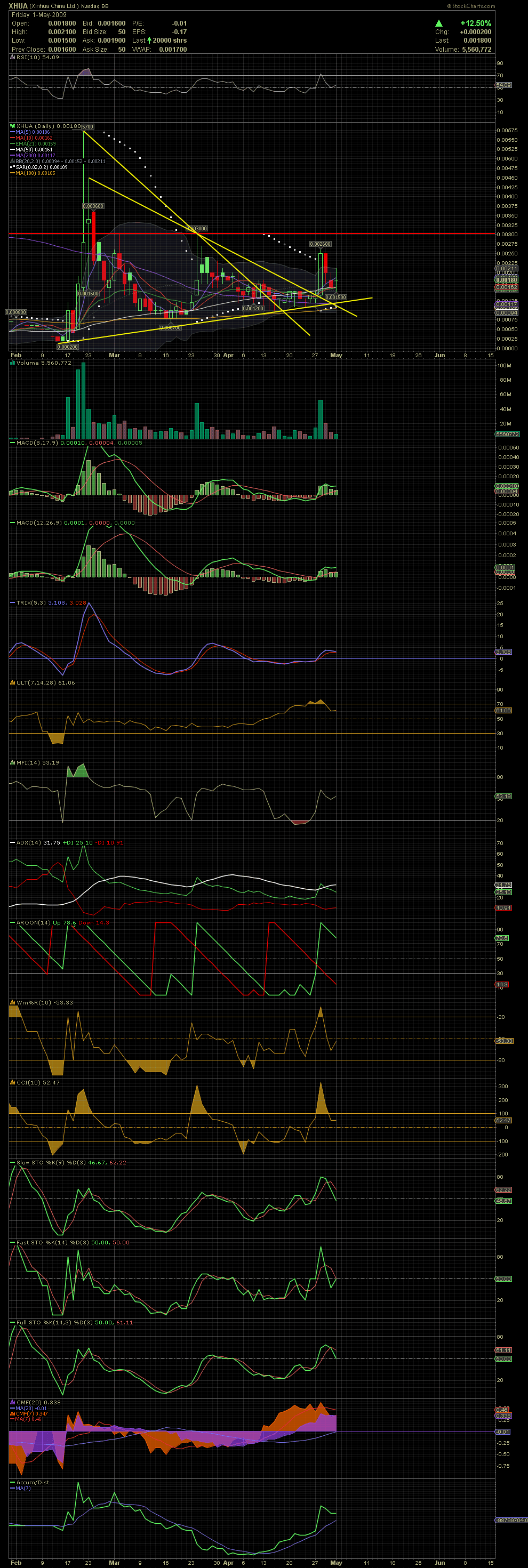Click the High value 0.002100

coord(61,31)
